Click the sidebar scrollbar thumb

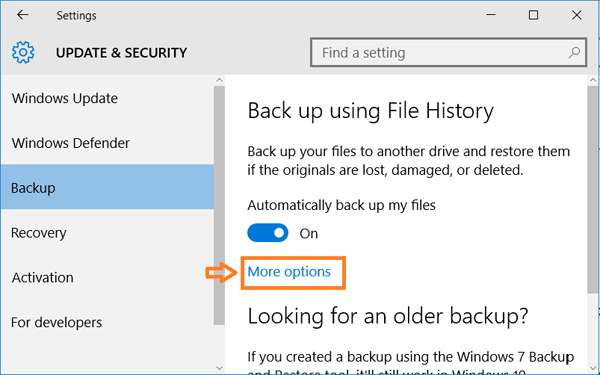[x=219, y=205]
